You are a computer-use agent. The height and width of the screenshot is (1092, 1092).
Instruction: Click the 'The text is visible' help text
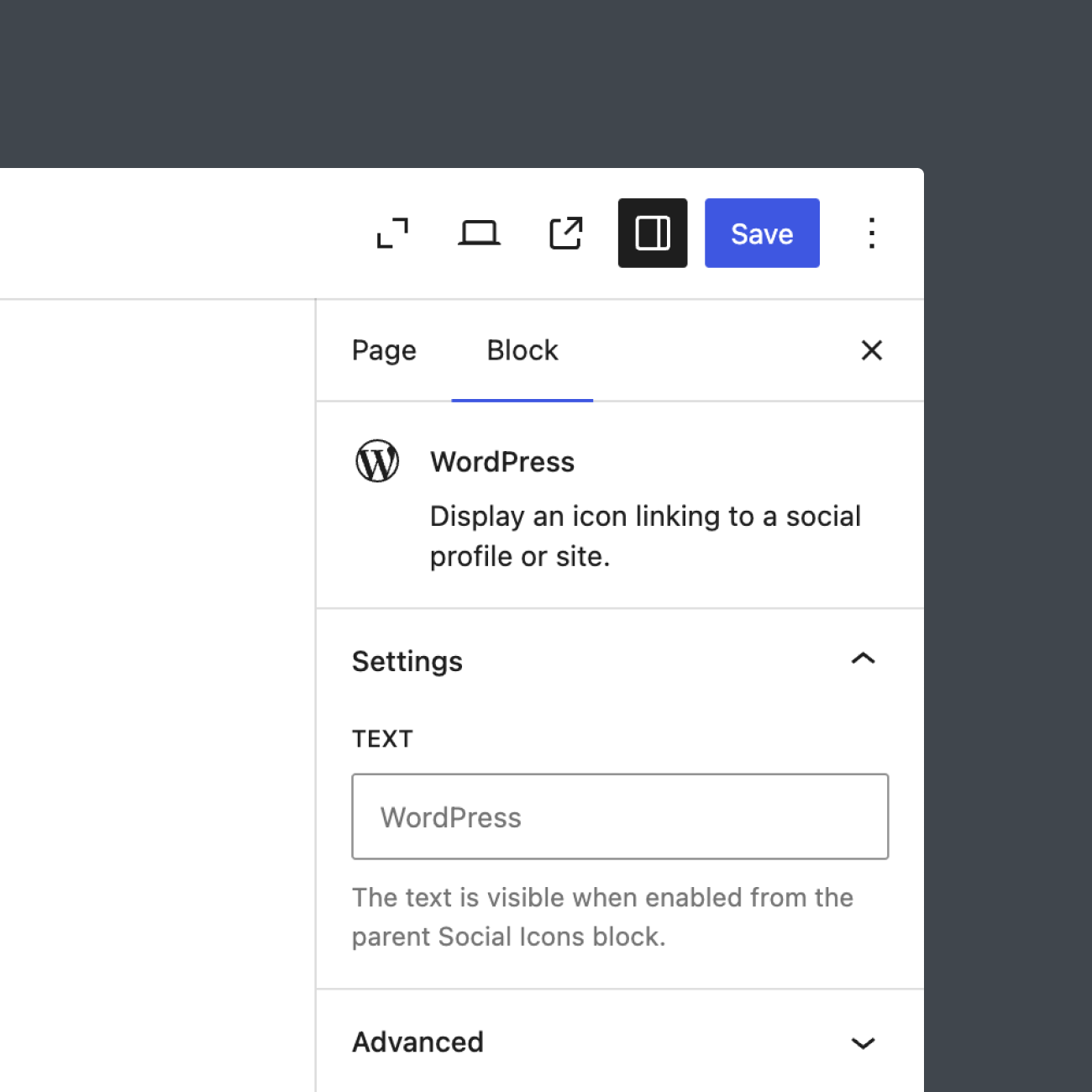[x=602, y=916]
